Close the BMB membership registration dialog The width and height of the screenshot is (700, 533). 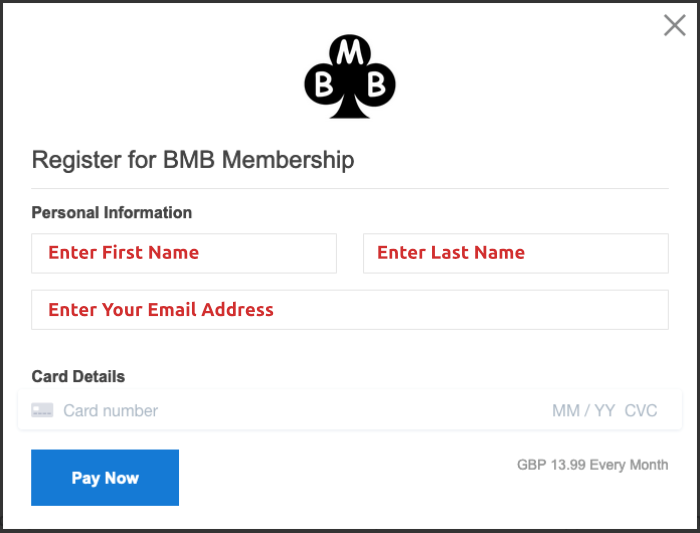click(x=675, y=26)
